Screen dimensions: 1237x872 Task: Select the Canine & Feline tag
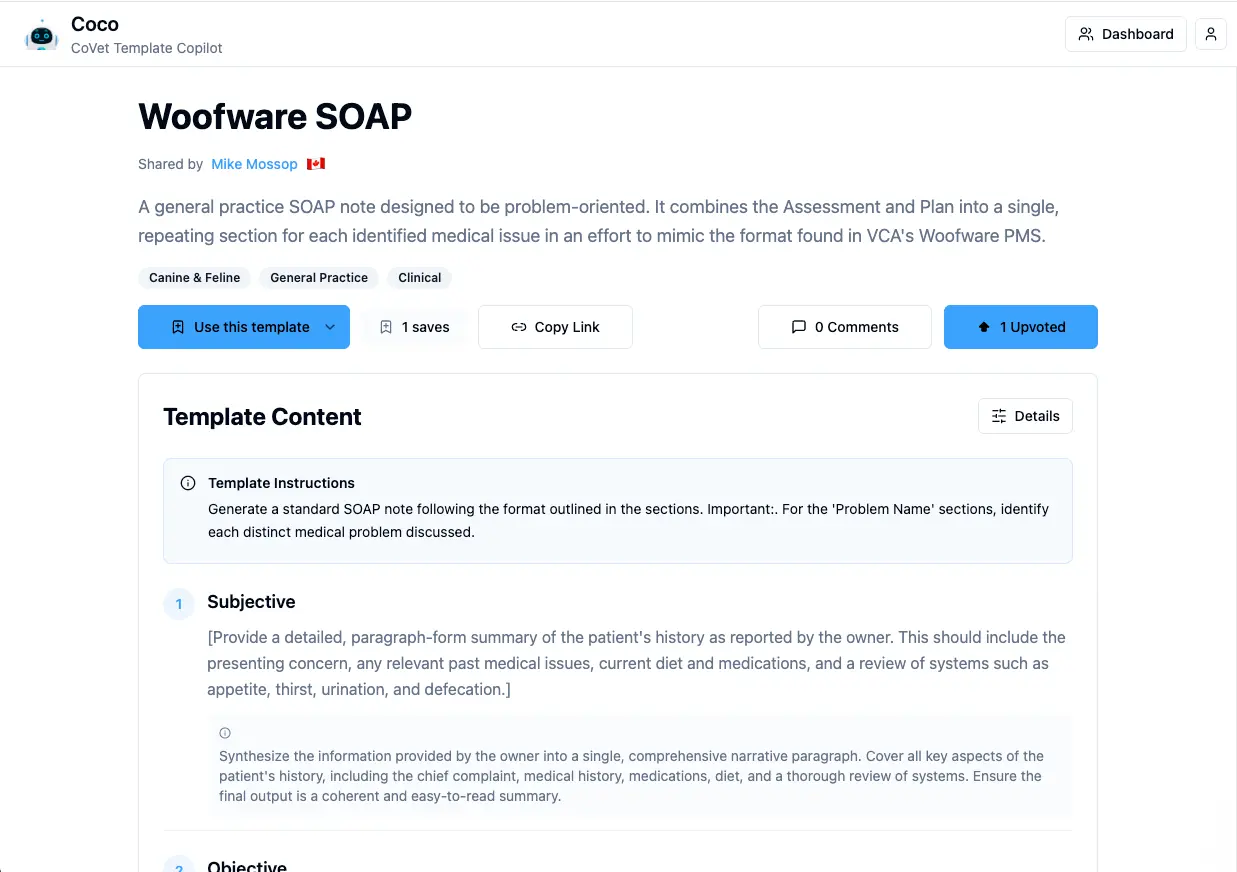pyautogui.click(x=195, y=278)
